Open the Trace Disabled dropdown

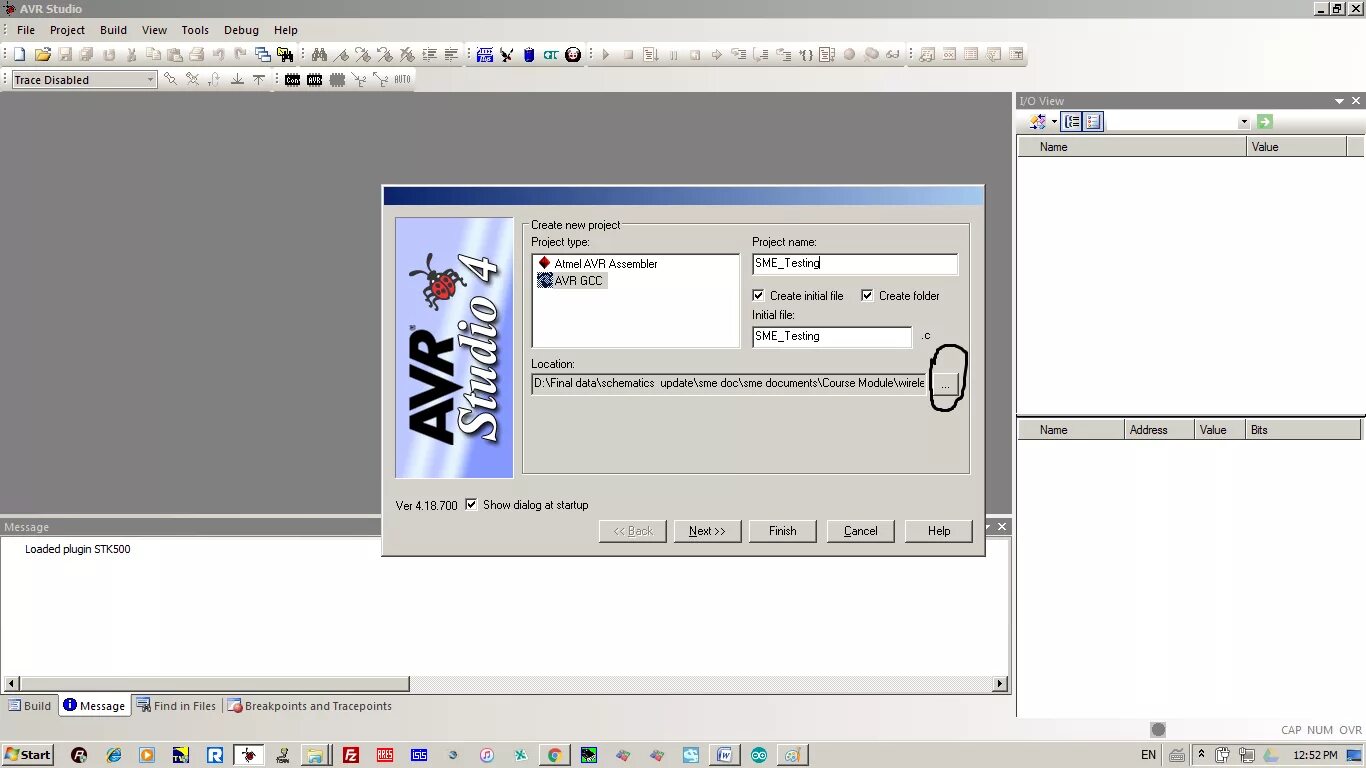[150, 80]
